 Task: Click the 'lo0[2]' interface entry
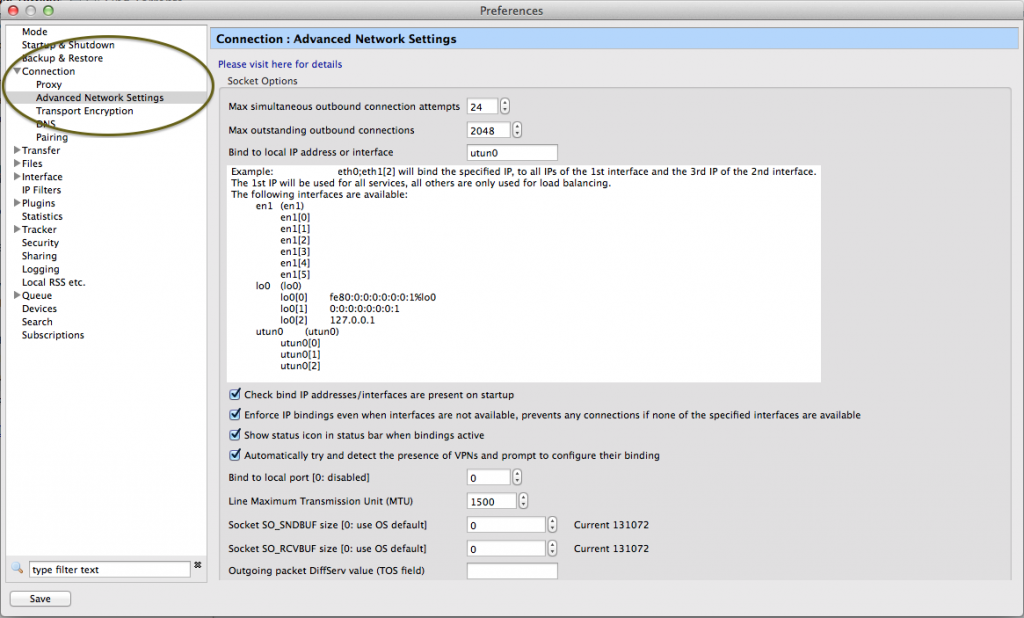[x=294, y=320]
